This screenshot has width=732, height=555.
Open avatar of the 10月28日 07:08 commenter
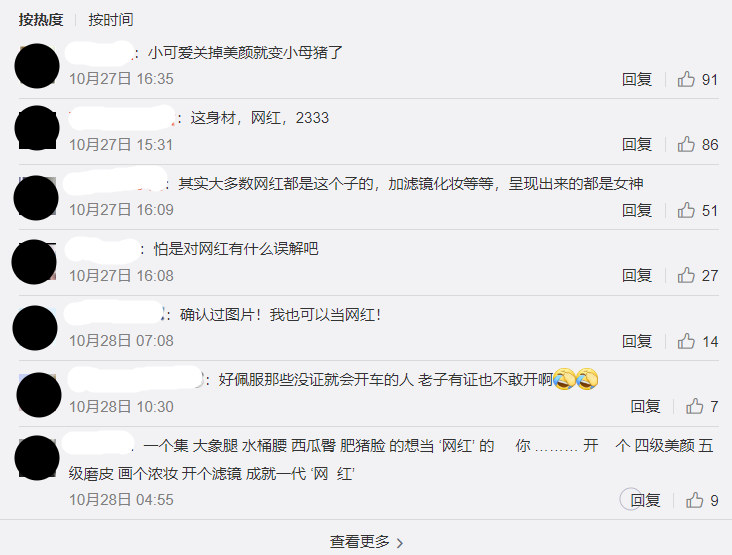[35, 328]
